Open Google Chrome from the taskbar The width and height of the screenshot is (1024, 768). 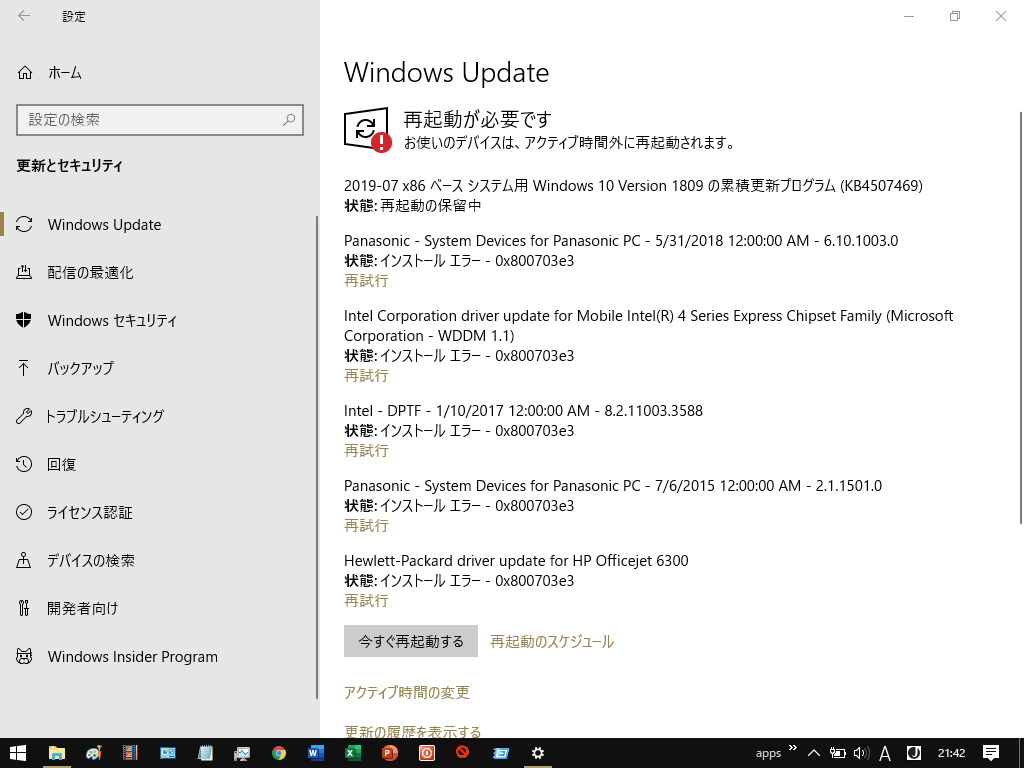click(x=279, y=753)
